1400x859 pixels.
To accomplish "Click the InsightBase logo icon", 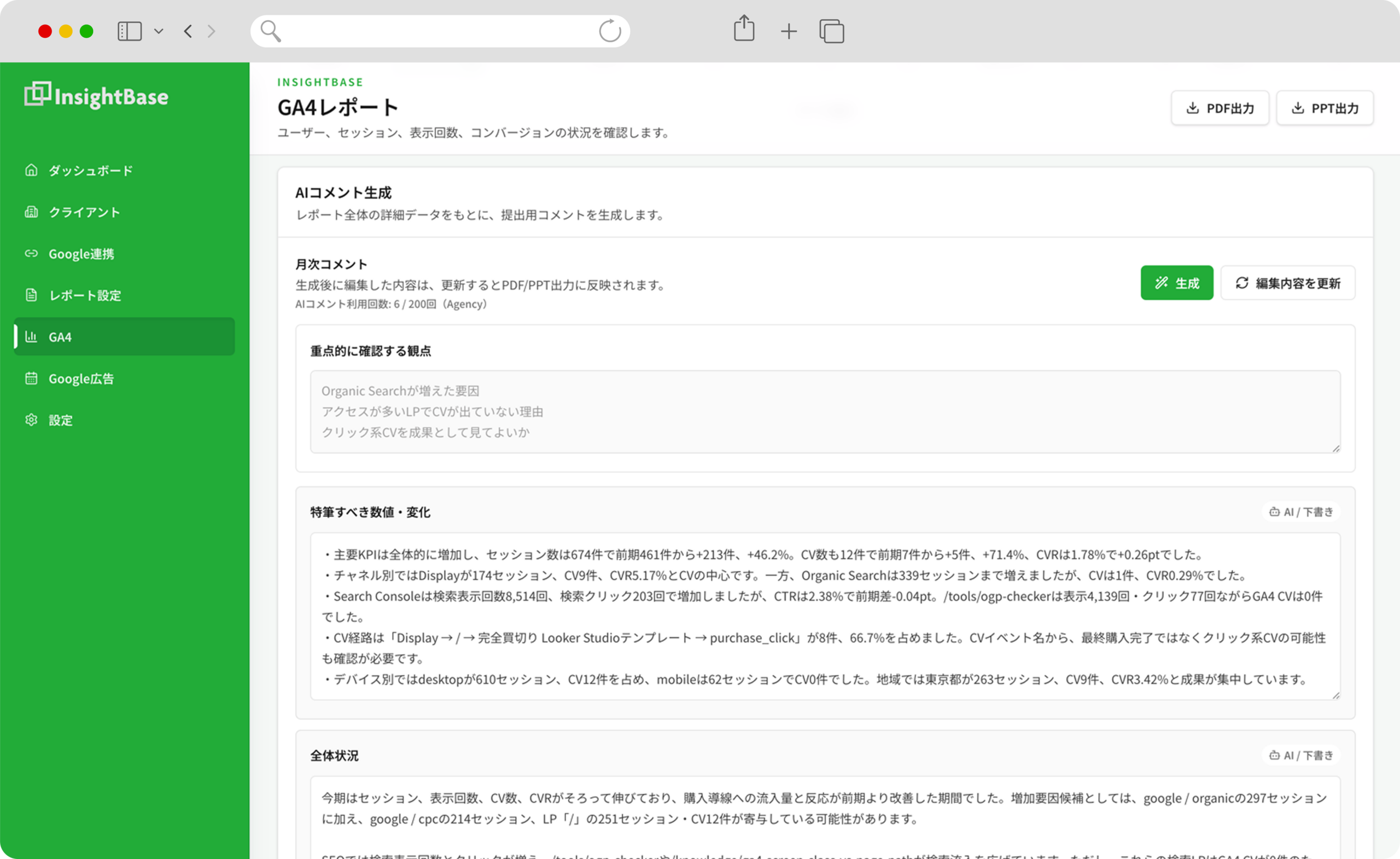I will [38, 94].
